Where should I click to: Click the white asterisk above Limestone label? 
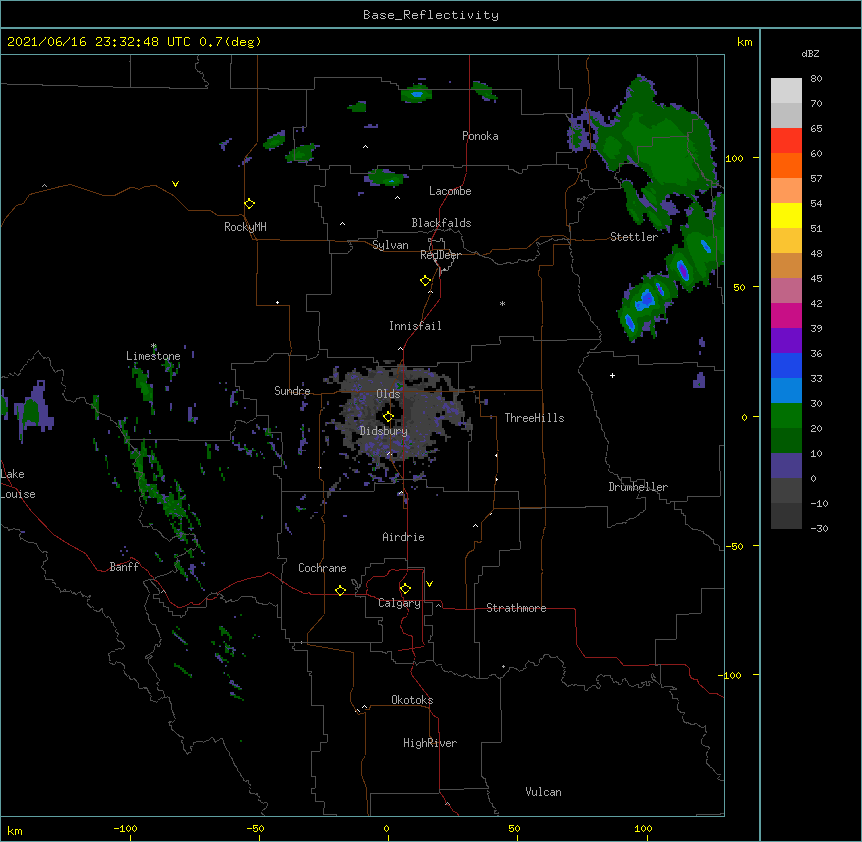[153, 346]
